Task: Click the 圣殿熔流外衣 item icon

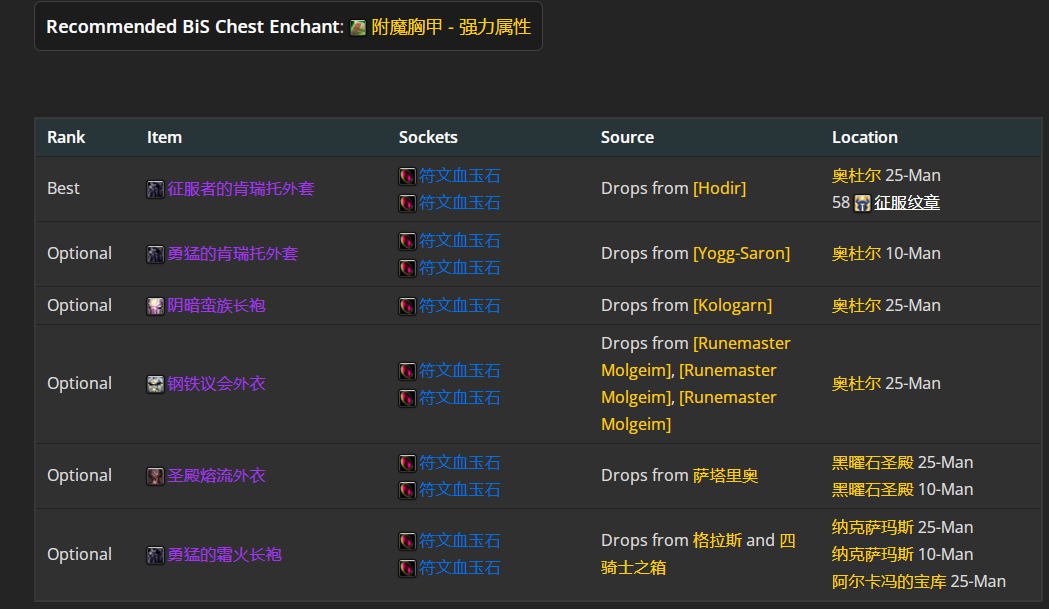Action: tap(155, 476)
